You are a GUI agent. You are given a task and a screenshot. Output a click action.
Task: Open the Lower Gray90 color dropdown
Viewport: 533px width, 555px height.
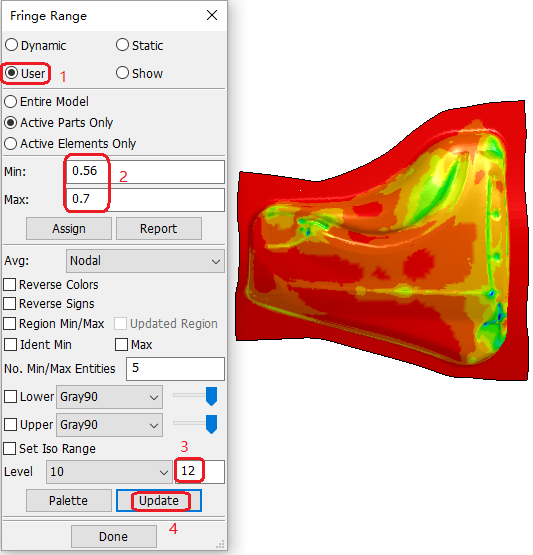[109, 397]
